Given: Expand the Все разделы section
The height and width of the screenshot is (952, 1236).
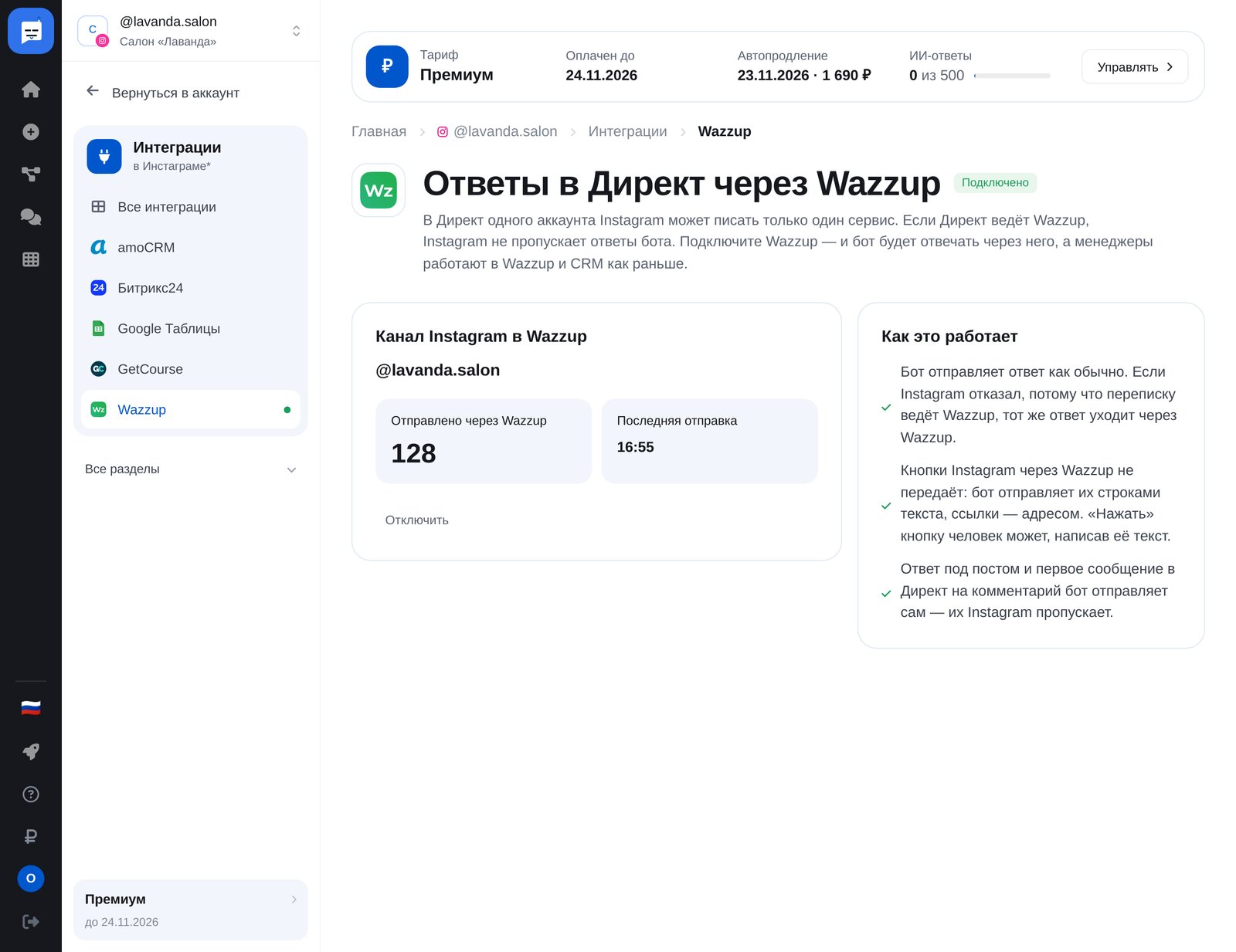Looking at the screenshot, I should pos(191,469).
